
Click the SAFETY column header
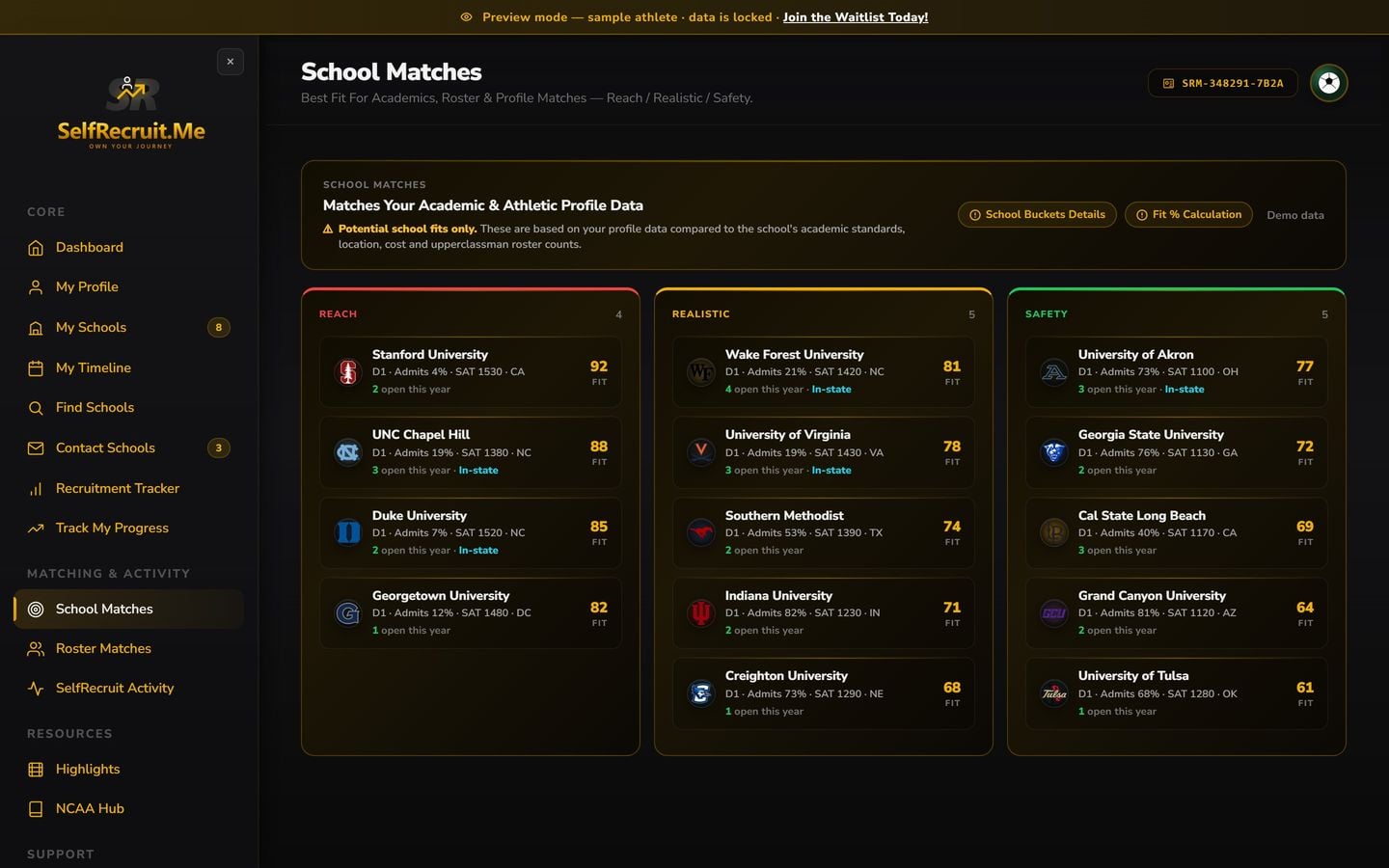[1047, 314]
